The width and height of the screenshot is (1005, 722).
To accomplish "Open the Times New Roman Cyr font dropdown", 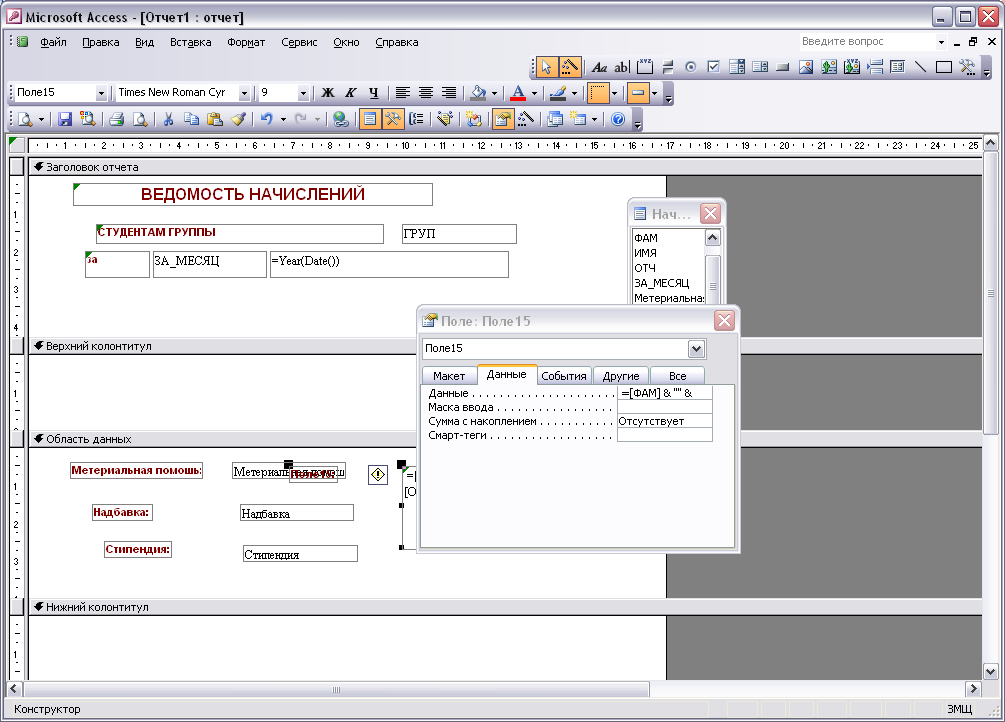I will (x=244, y=94).
